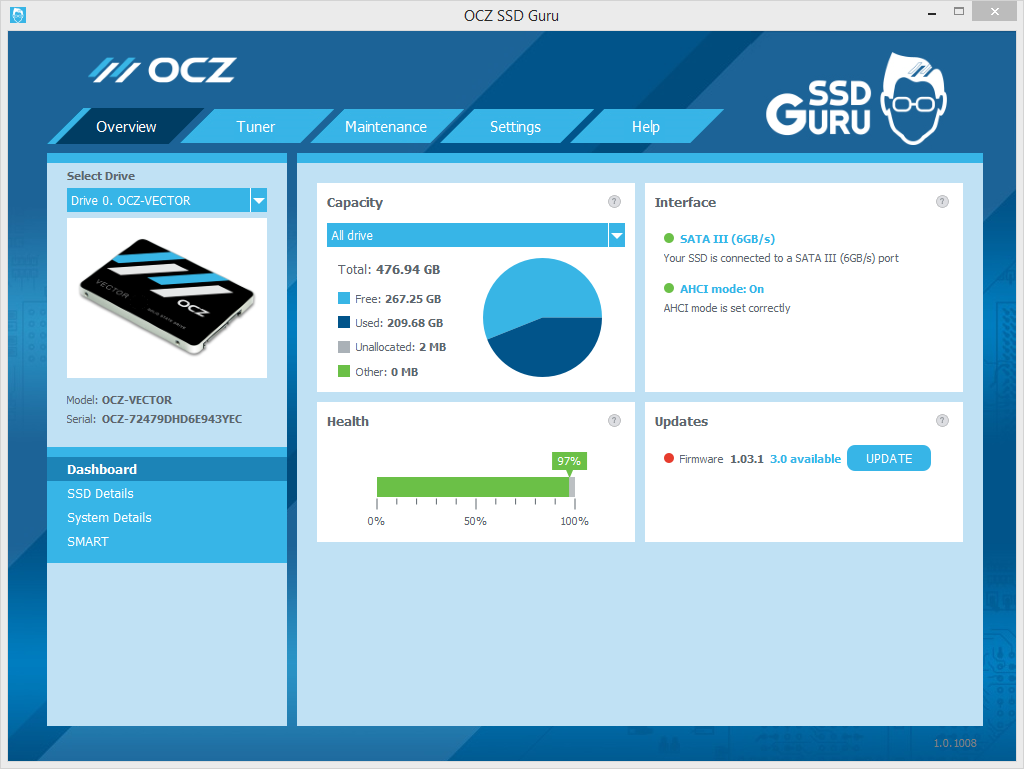Click the OCZ logo
1024x769 pixels.
tap(162, 69)
